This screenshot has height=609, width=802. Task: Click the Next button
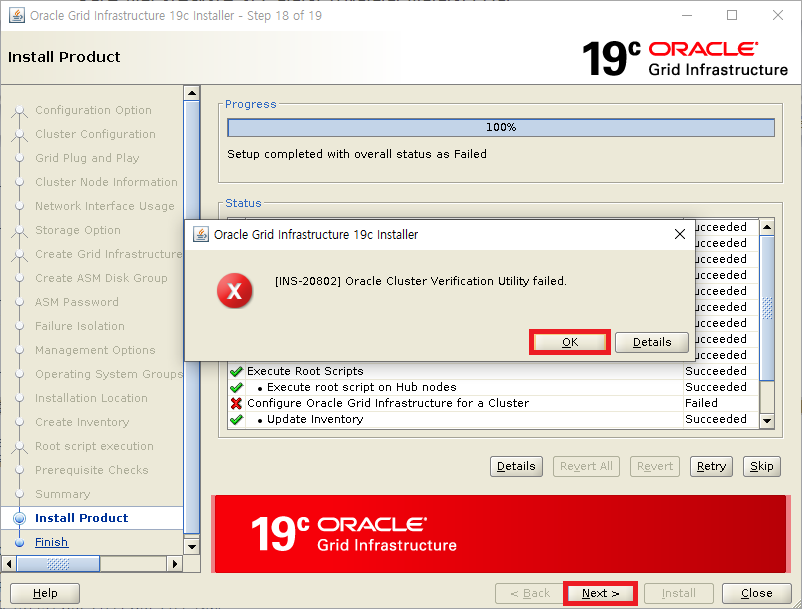(x=600, y=593)
